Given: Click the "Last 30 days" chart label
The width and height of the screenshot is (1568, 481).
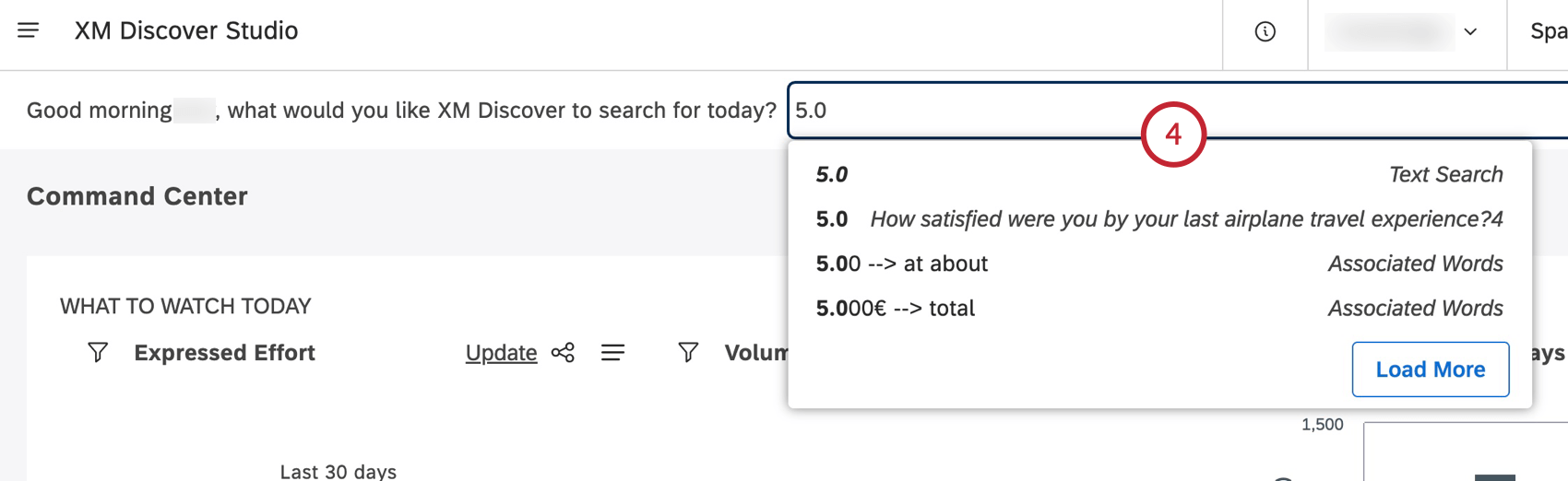Looking at the screenshot, I should point(338,471).
